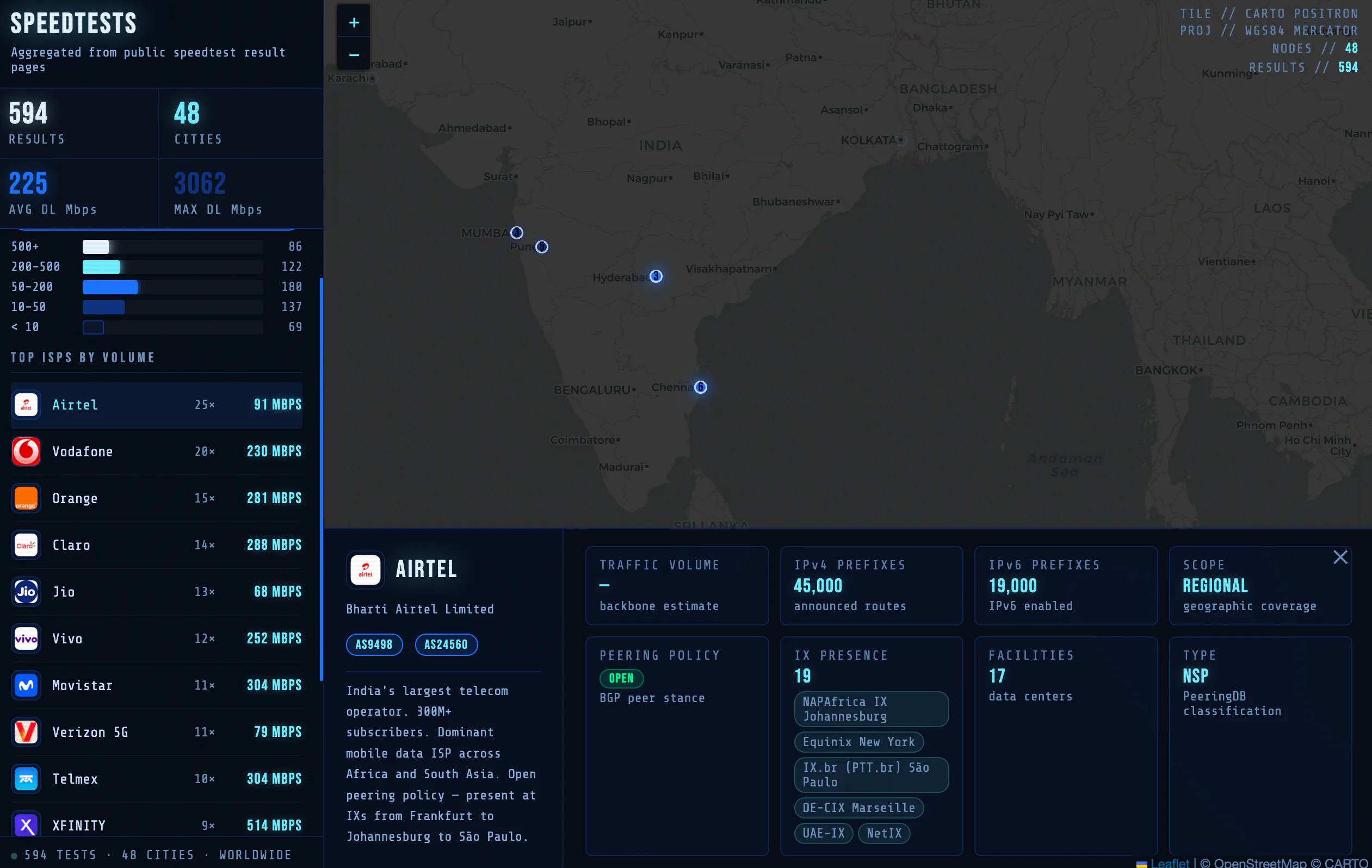Screen dimensions: 1372x868
Task: Open the OpenStreetMap attribution link
Action: [x=1260, y=863]
